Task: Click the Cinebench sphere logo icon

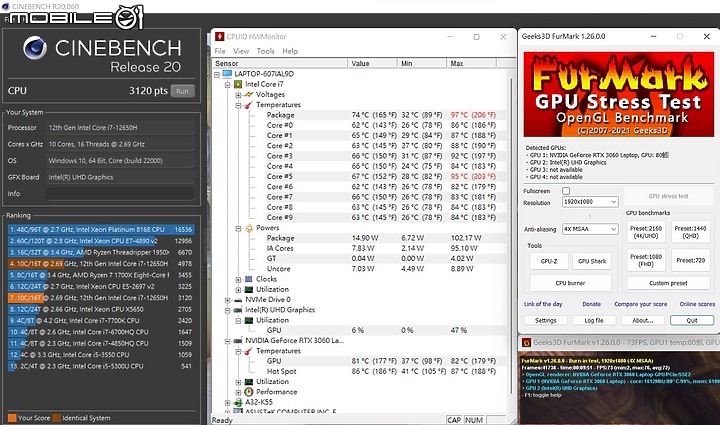Action: pos(35,48)
